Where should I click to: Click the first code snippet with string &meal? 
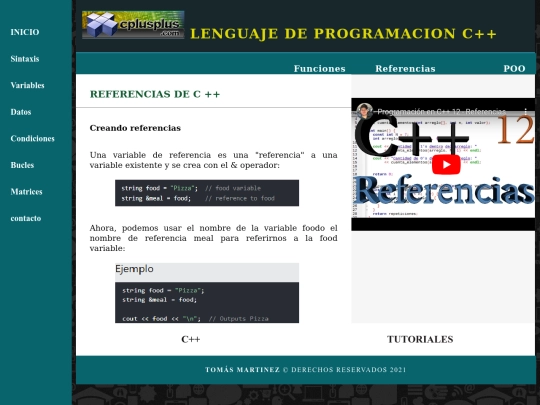tap(207, 193)
